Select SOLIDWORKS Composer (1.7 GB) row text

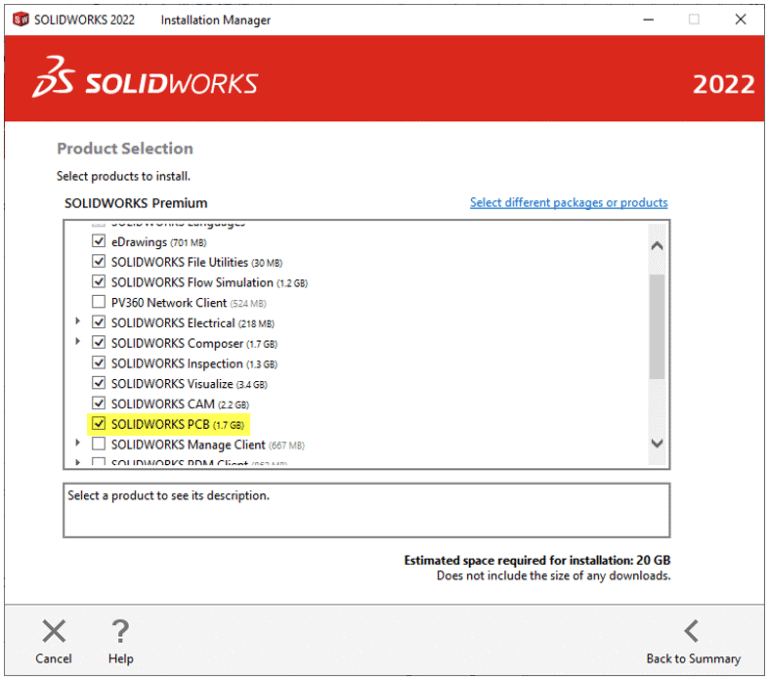coord(194,343)
